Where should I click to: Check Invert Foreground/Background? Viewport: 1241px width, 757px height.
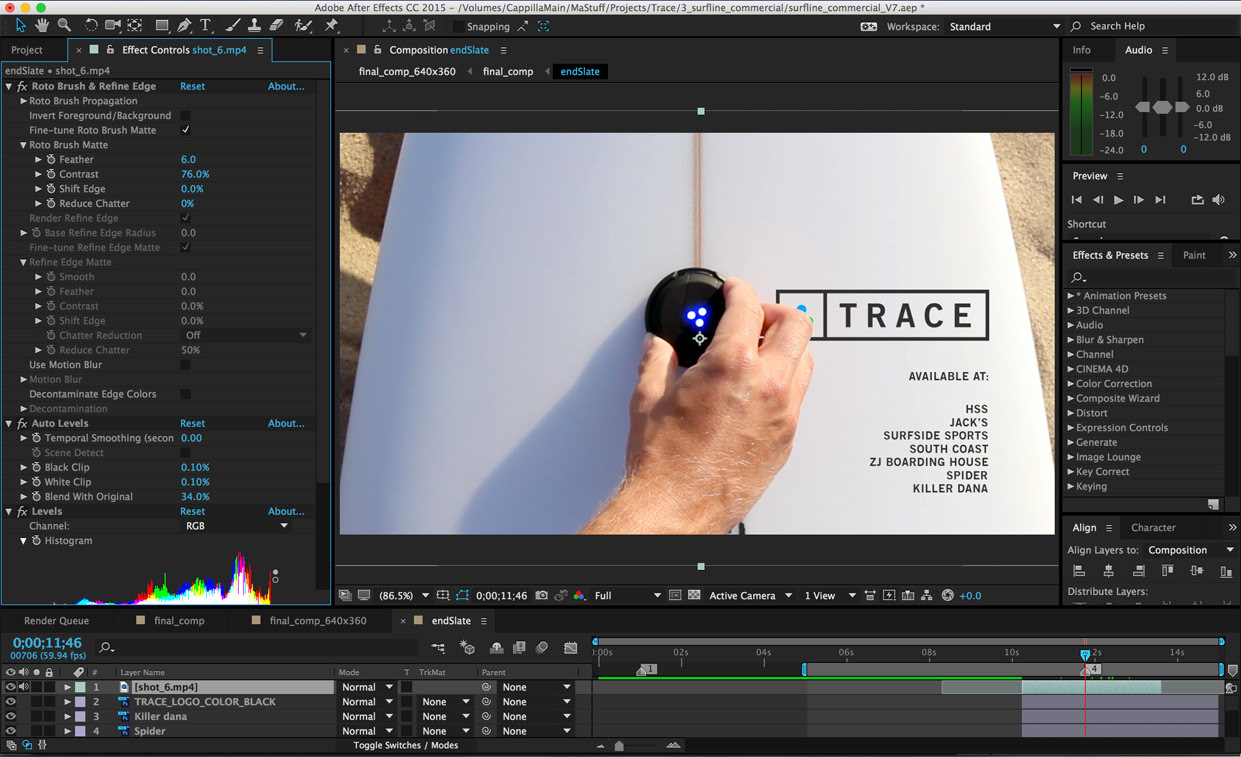185,116
